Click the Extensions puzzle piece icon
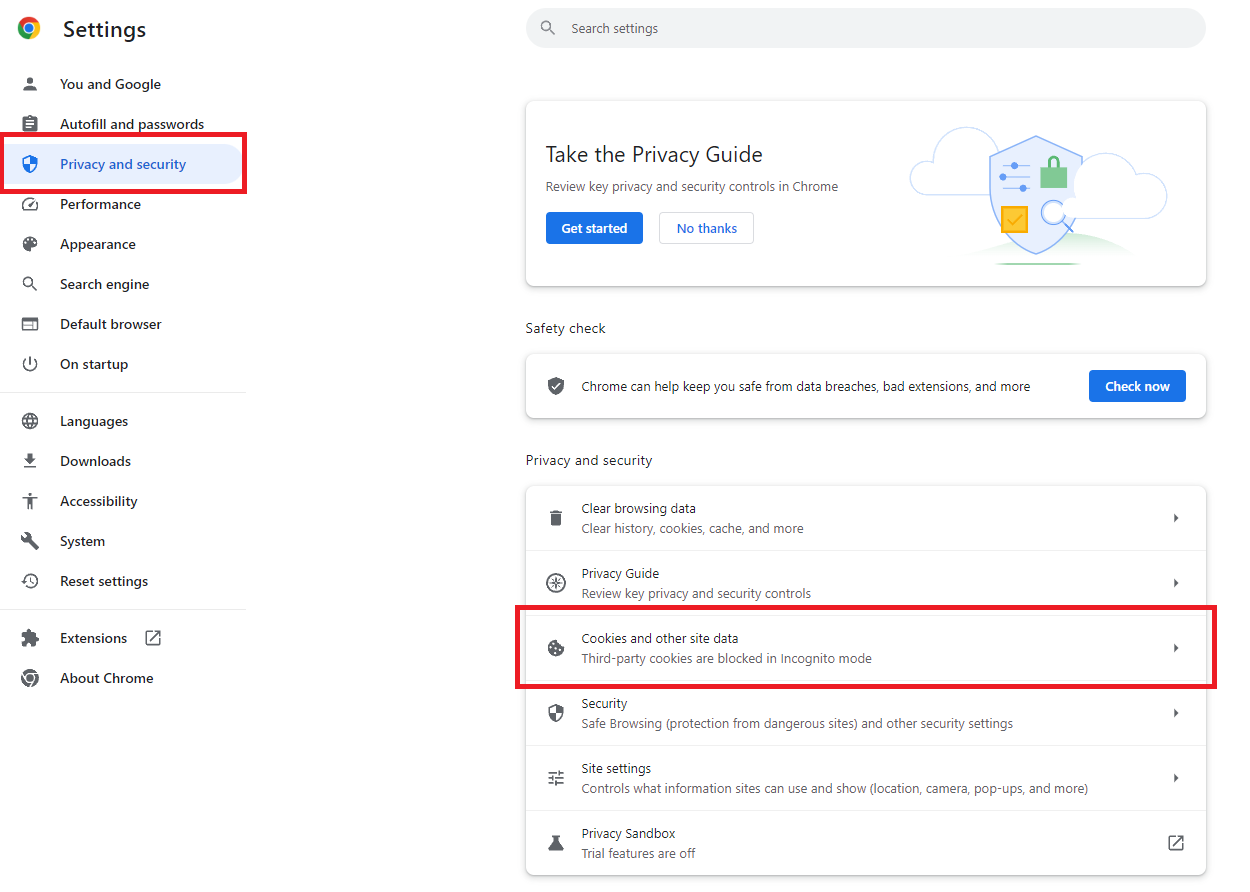1250x892 pixels. pos(30,638)
